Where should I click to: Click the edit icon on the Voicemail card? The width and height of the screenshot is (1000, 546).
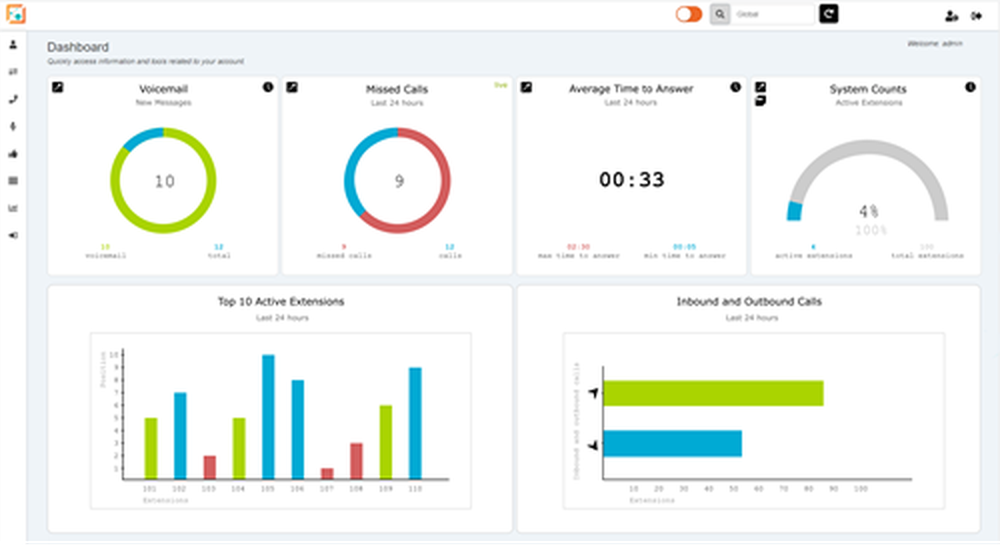click(x=57, y=87)
